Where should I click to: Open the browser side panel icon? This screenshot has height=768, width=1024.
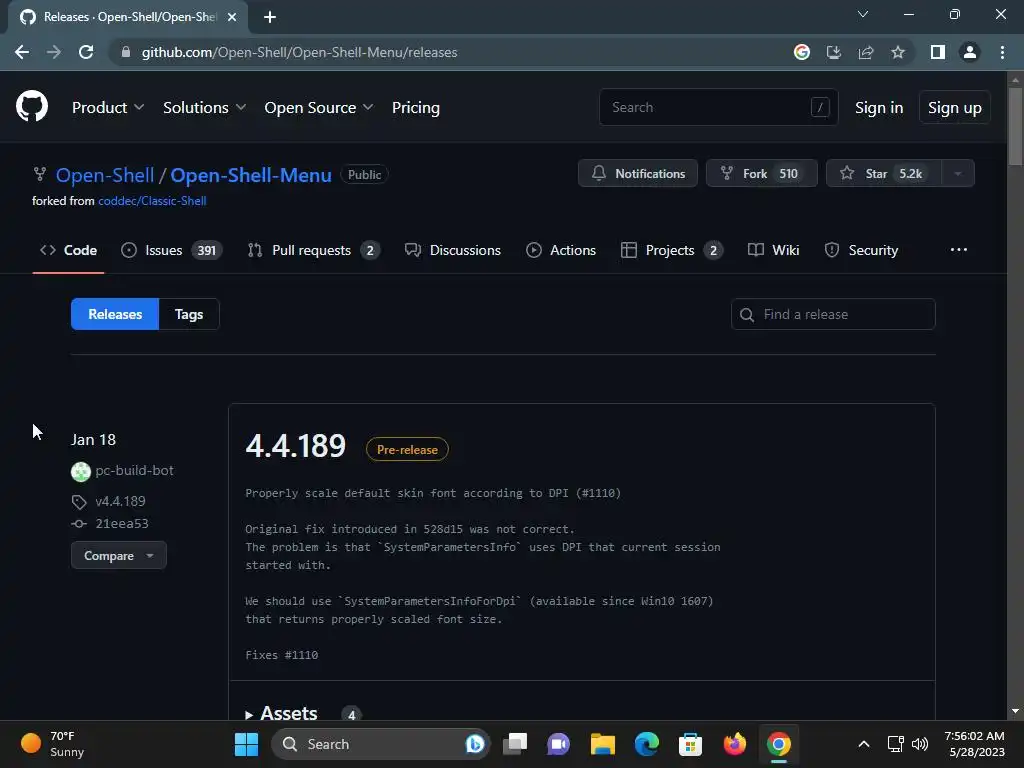pos(938,52)
